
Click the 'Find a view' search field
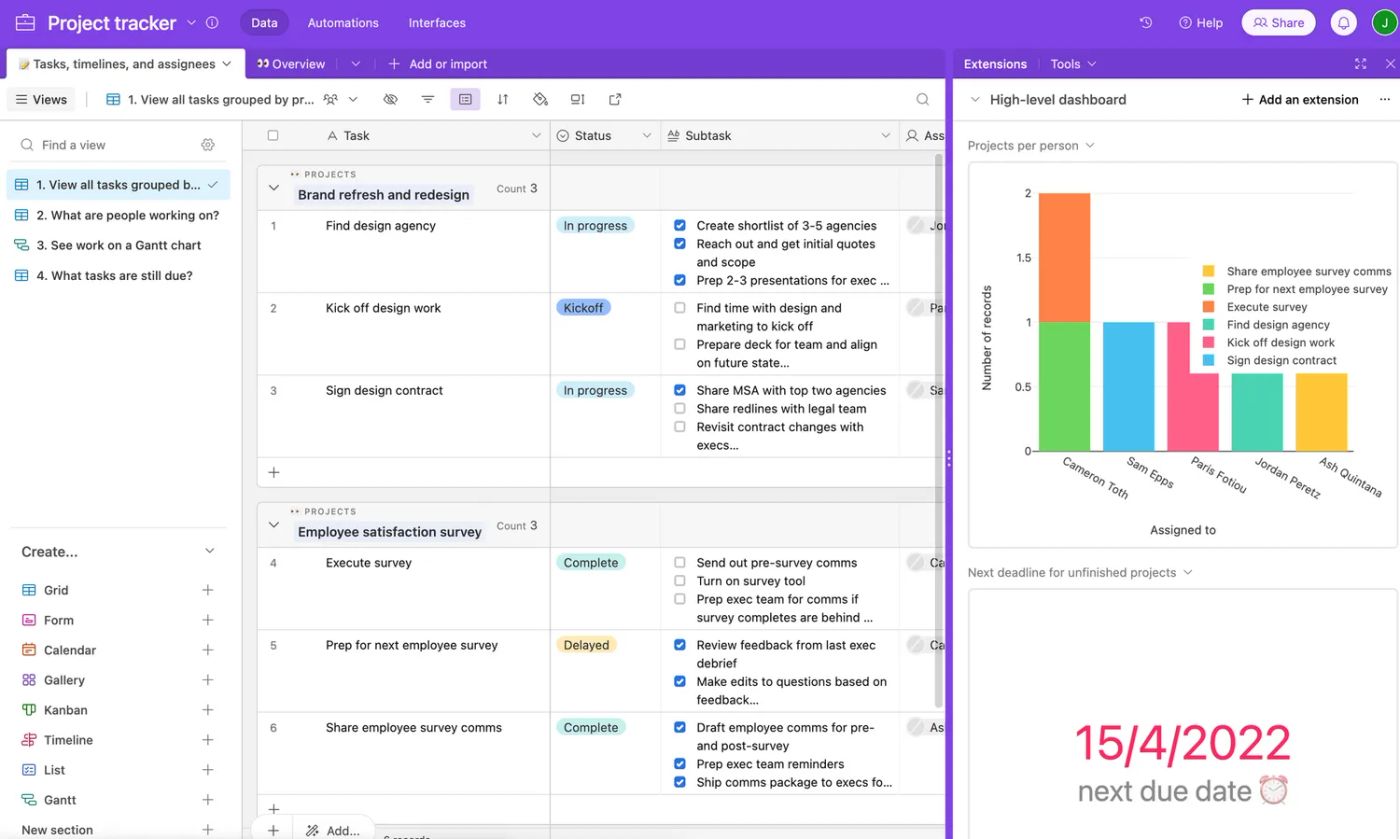73,144
